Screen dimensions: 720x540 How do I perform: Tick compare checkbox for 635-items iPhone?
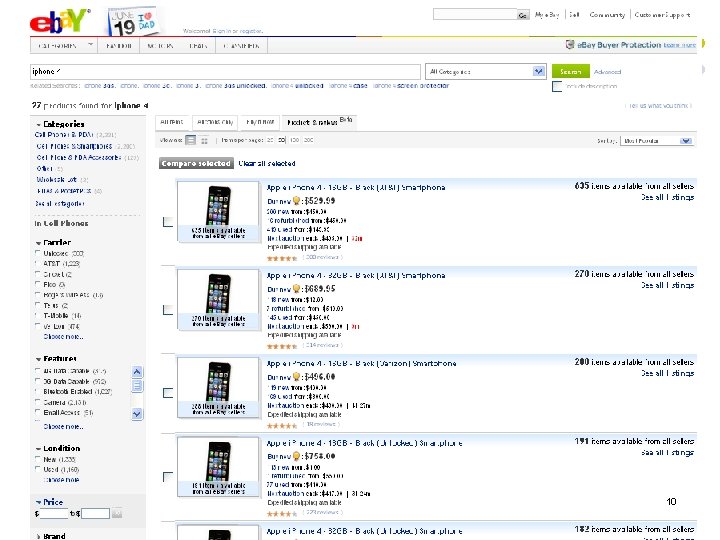[168, 222]
